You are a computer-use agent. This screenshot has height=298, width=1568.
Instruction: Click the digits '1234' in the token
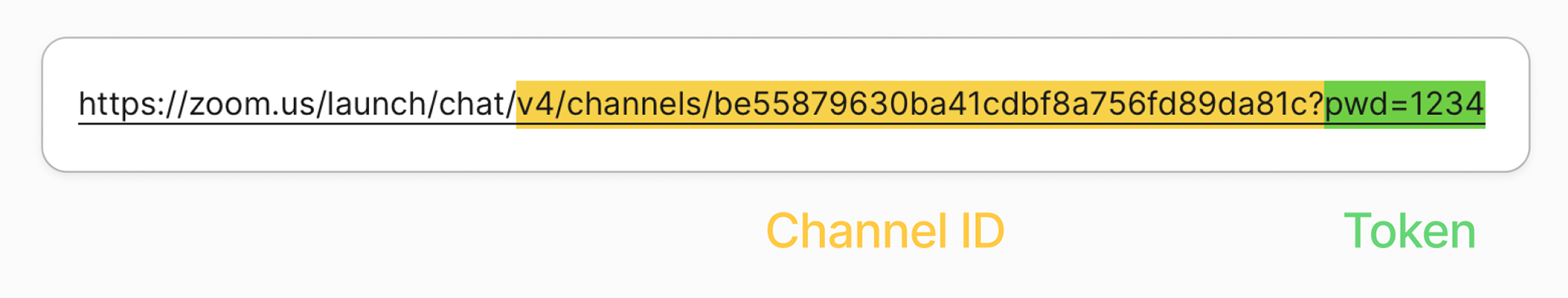1446,105
